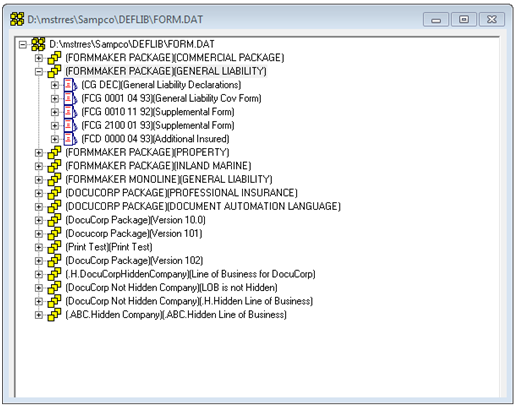The width and height of the screenshot is (518, 407).
Task: Click the DOCUMENT AUTOMATION LANGUAGE group icon
Action: coord(54,207)
